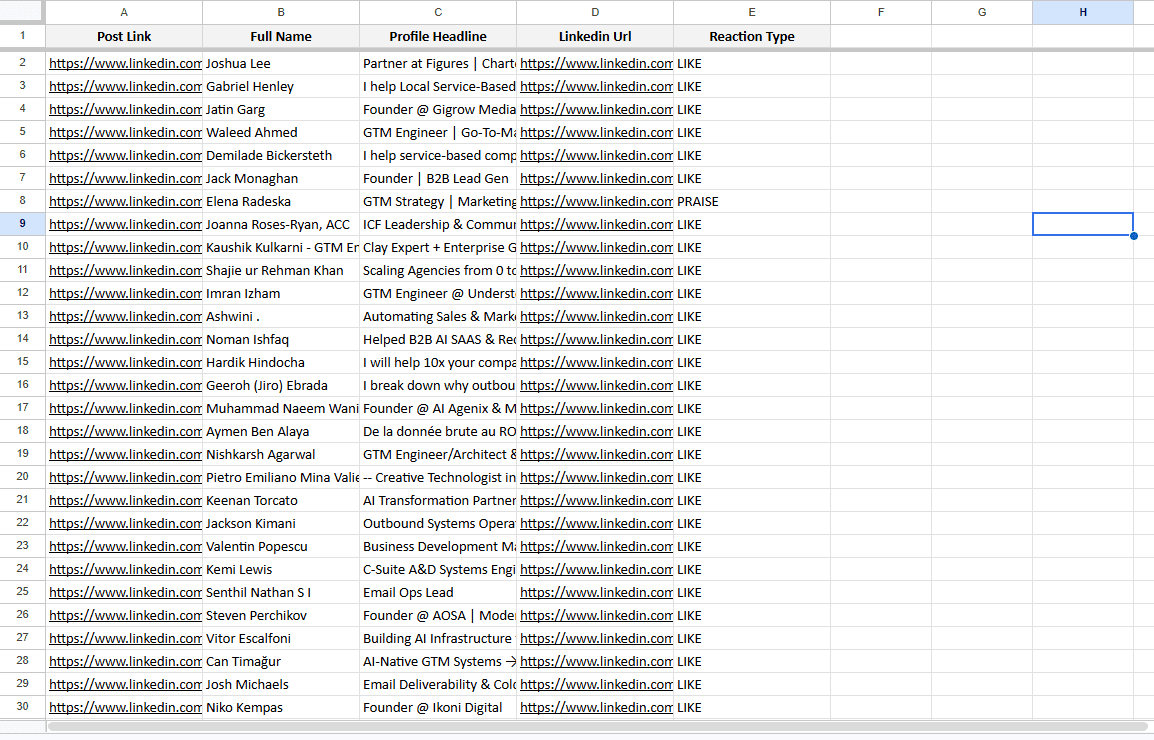Select column C header
This screenshot has width=1154, height=740.
pos(438,12)
